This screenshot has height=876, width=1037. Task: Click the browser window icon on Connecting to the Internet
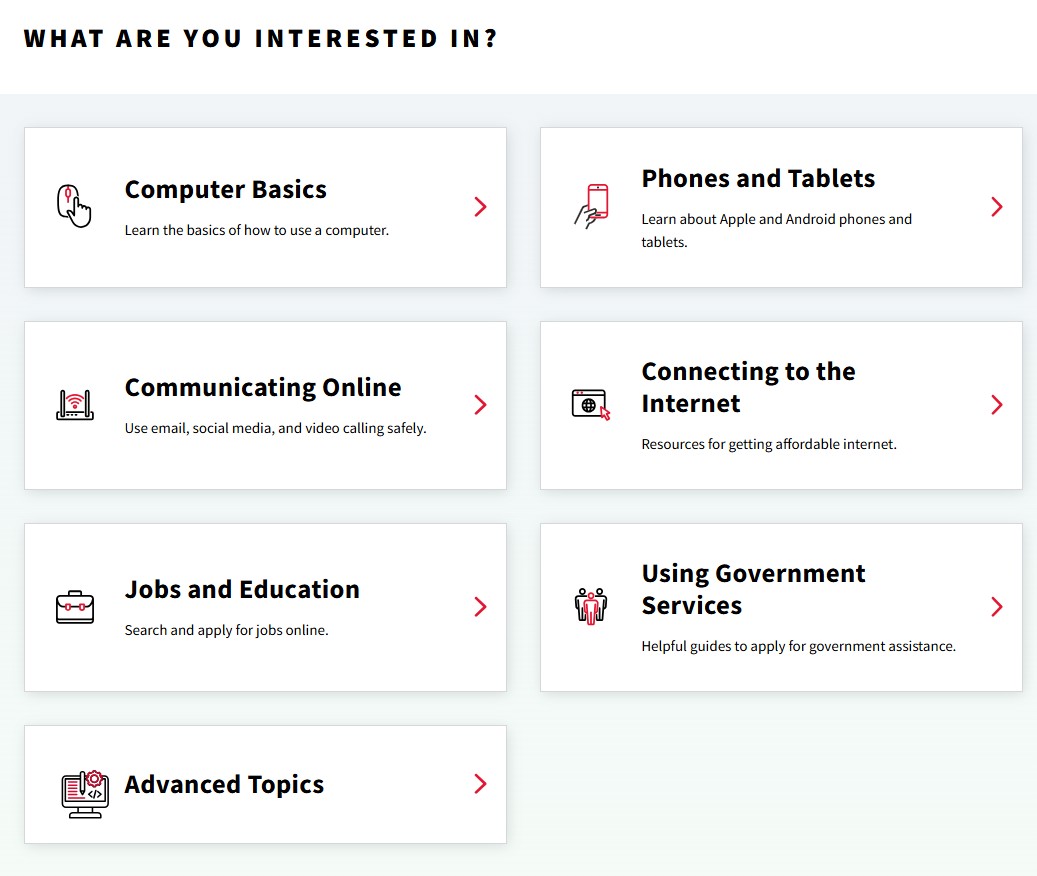592,404
